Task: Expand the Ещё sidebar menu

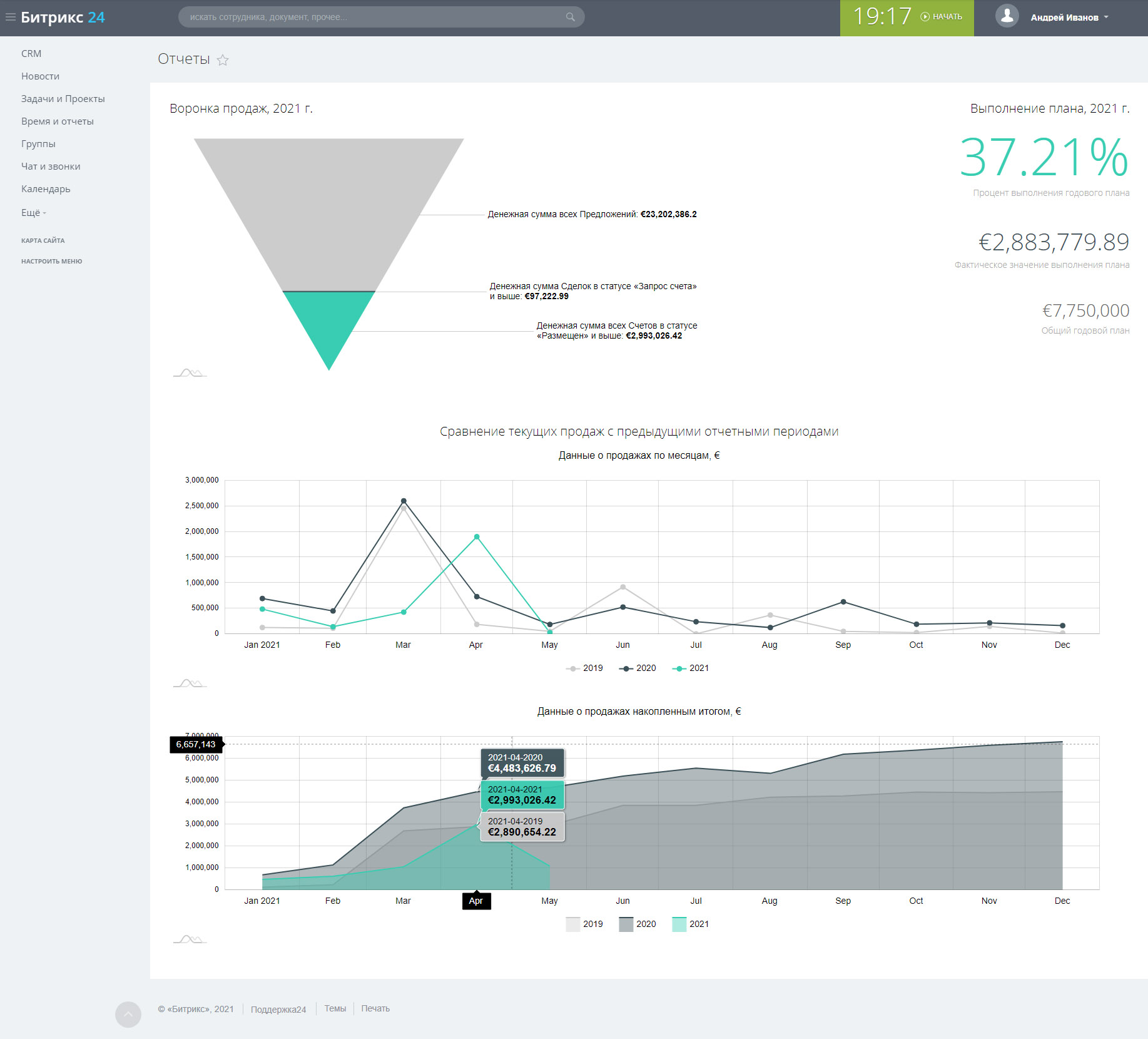Action: point(33,213)
